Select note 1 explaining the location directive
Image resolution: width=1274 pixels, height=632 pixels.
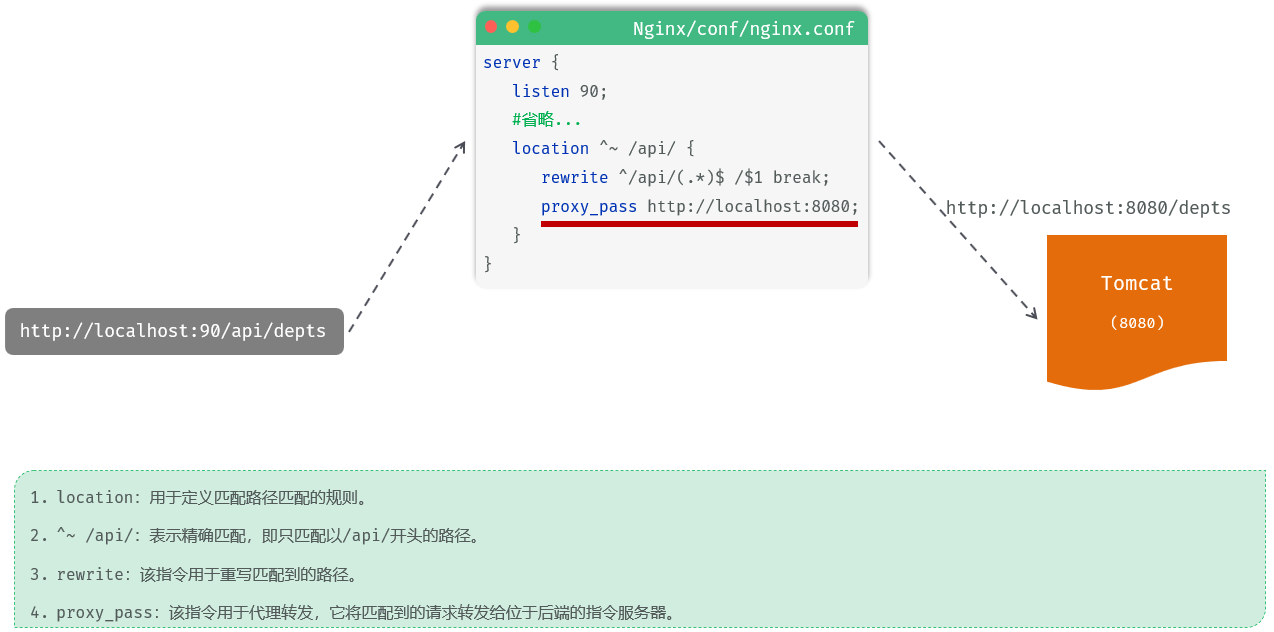click(200, 498)
